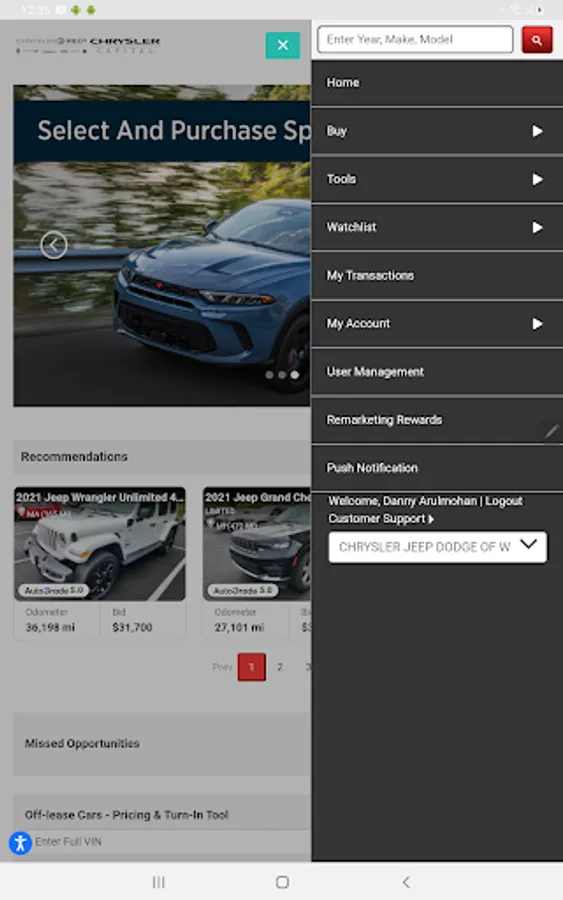Select the third carousel dot indicator

pos(294,375)
